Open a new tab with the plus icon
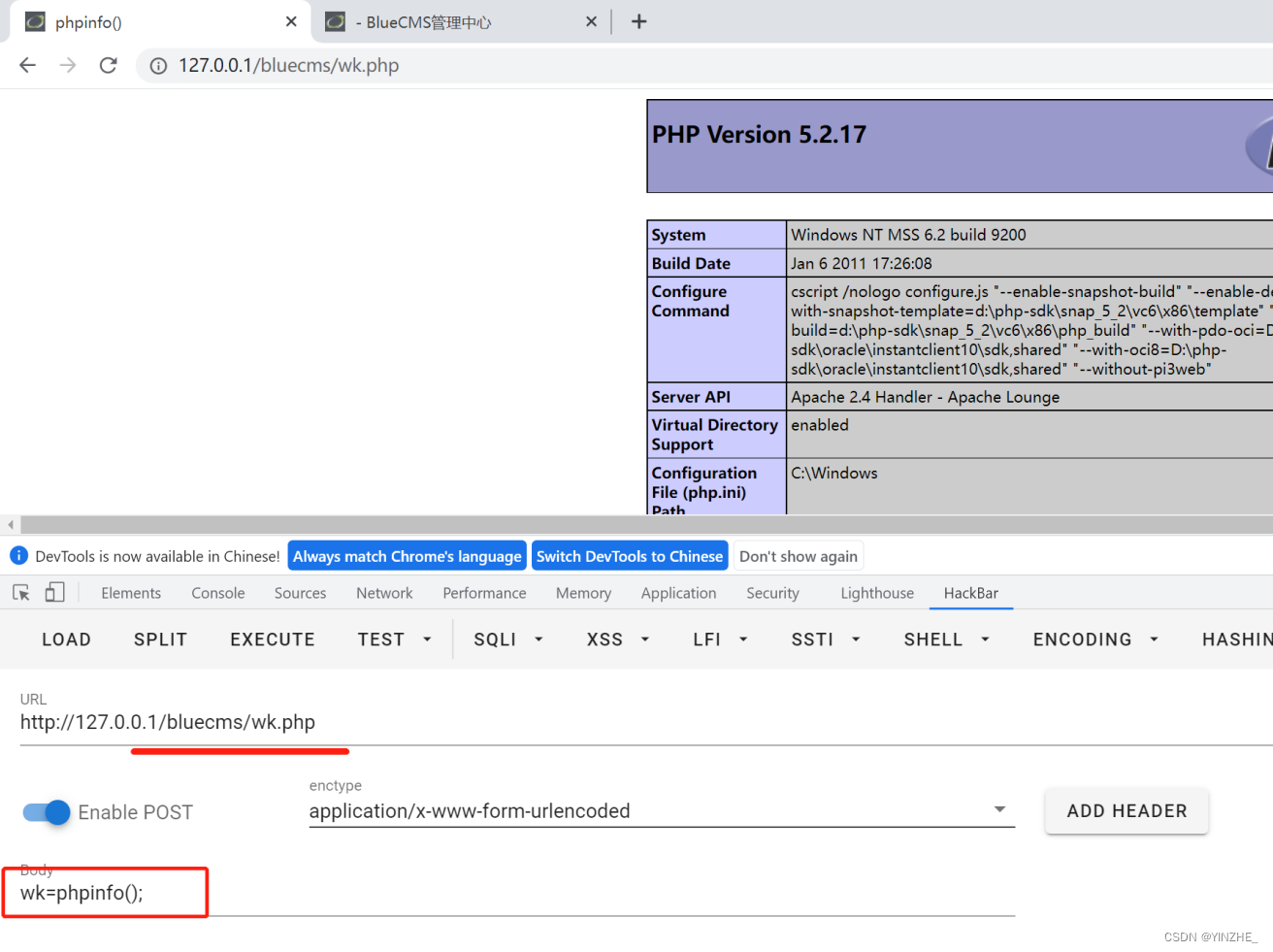 click(x=638, y=21)
